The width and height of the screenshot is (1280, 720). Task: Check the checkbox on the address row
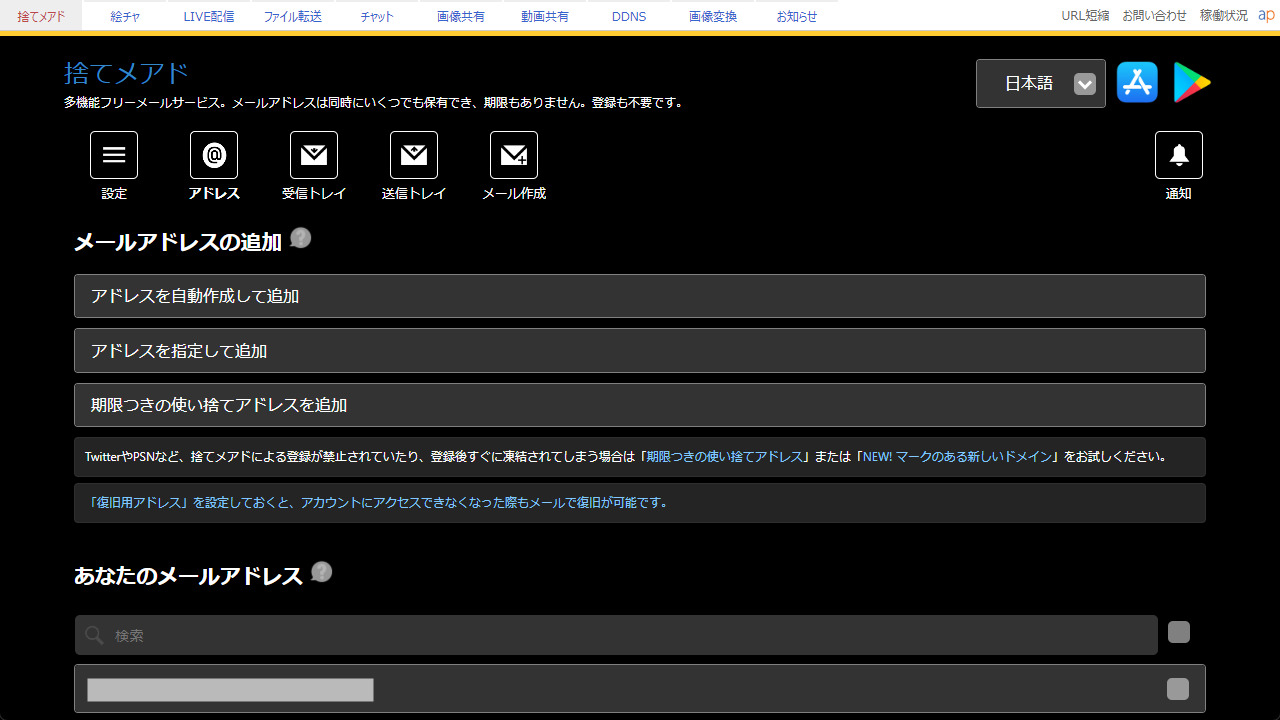[x=1178, y=689]
